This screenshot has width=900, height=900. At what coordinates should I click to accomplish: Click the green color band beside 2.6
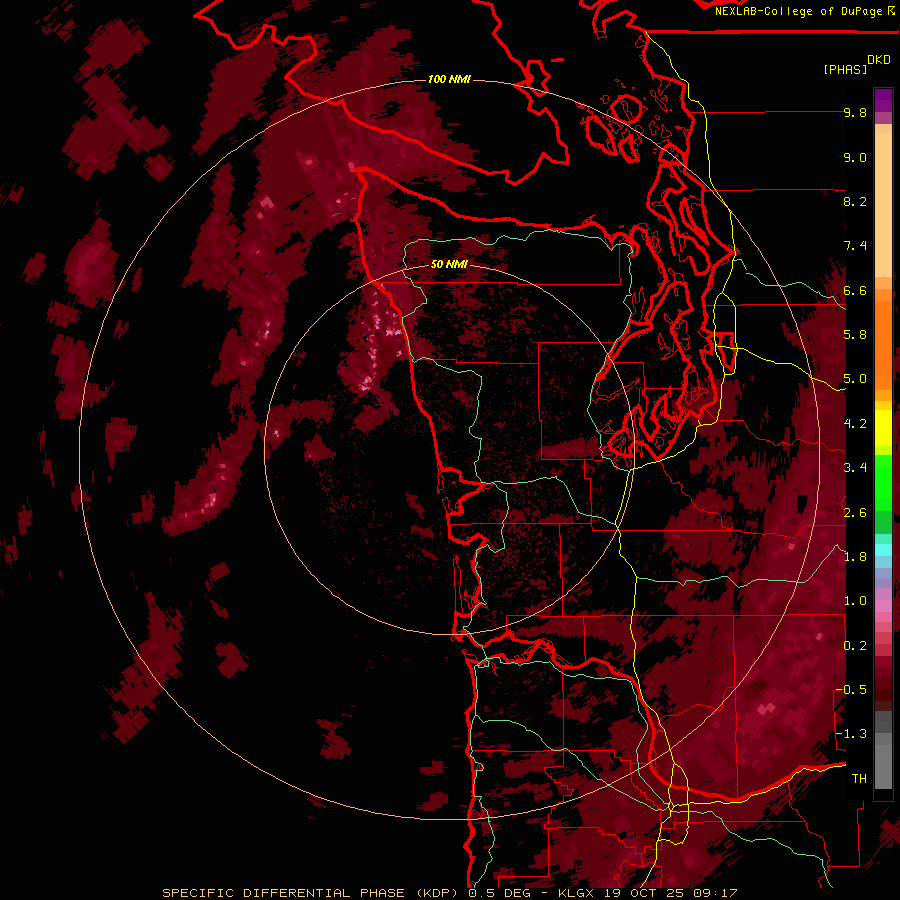(x=883, y=521)
